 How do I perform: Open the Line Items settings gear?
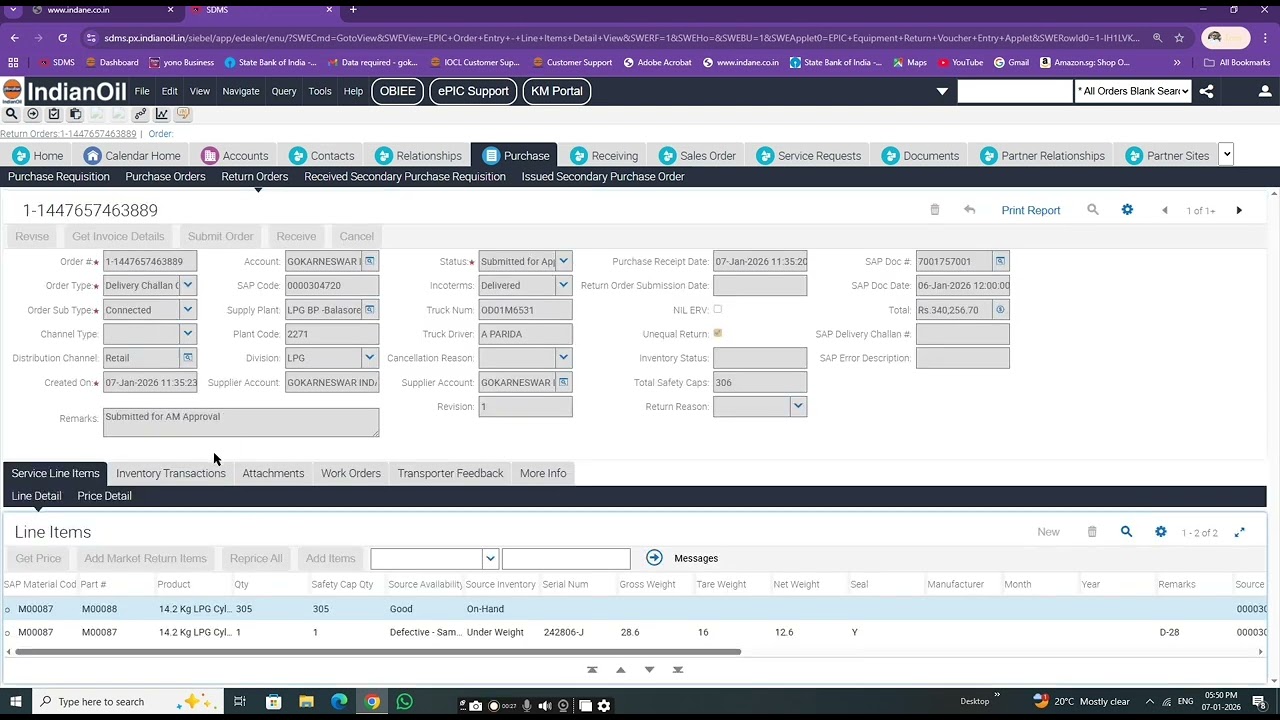[1161, 532]
